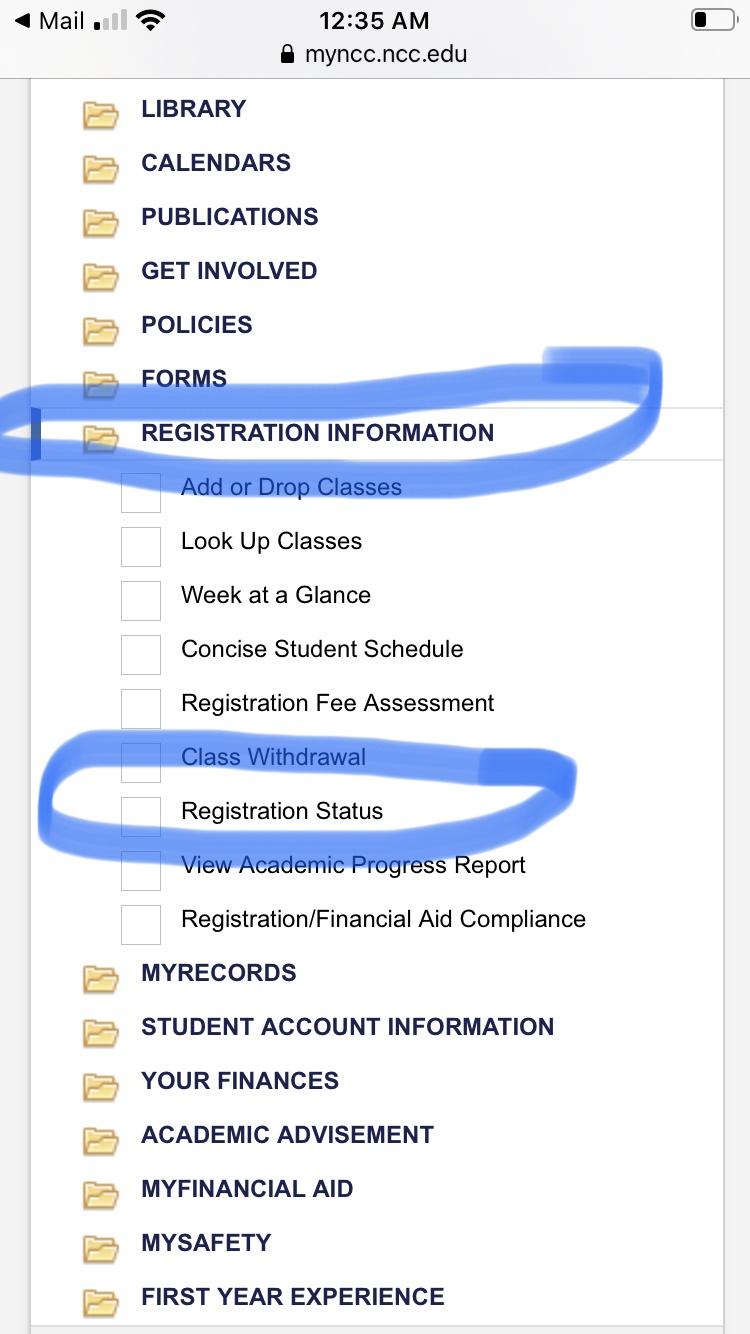Open Concise Student Schedule

point(322,649)
